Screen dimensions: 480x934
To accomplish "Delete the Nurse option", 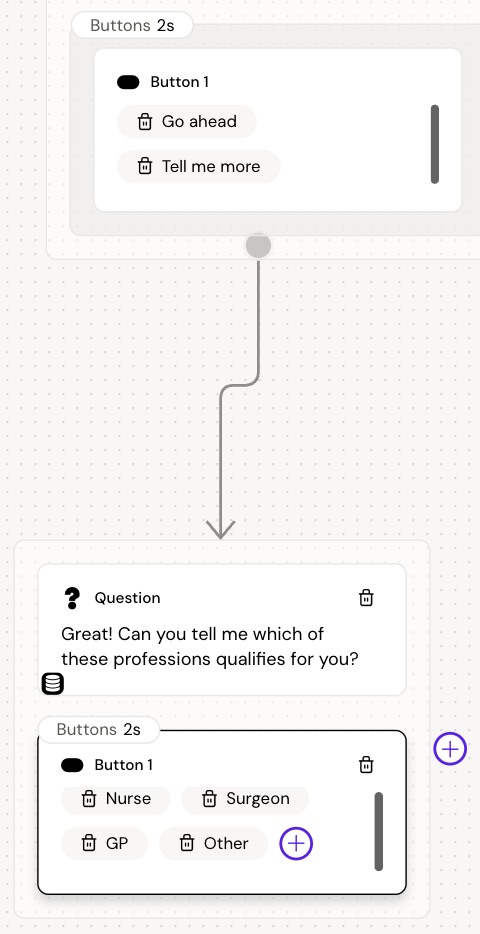I will 89,799.
